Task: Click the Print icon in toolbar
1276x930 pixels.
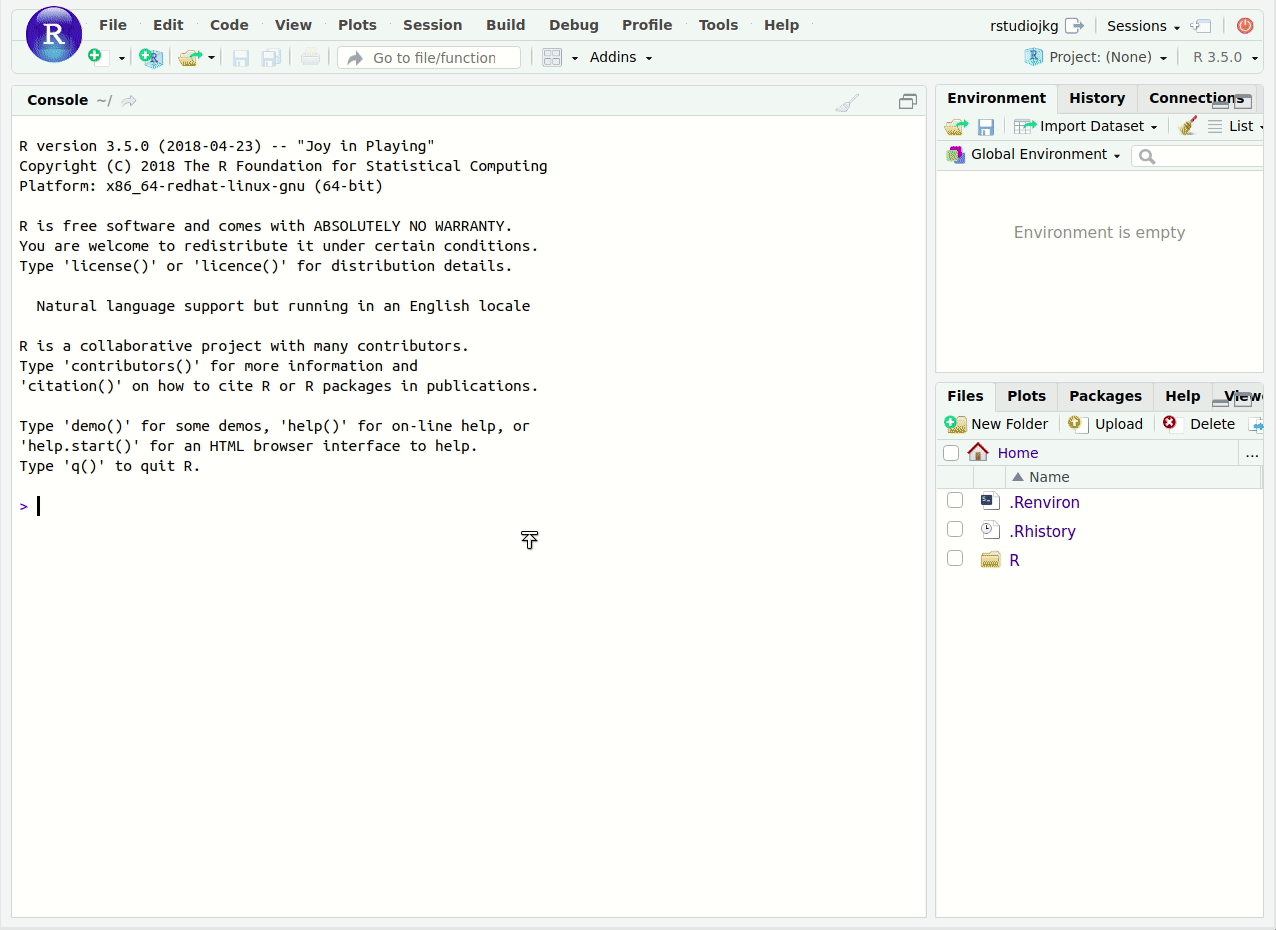Action: [310, 58]
